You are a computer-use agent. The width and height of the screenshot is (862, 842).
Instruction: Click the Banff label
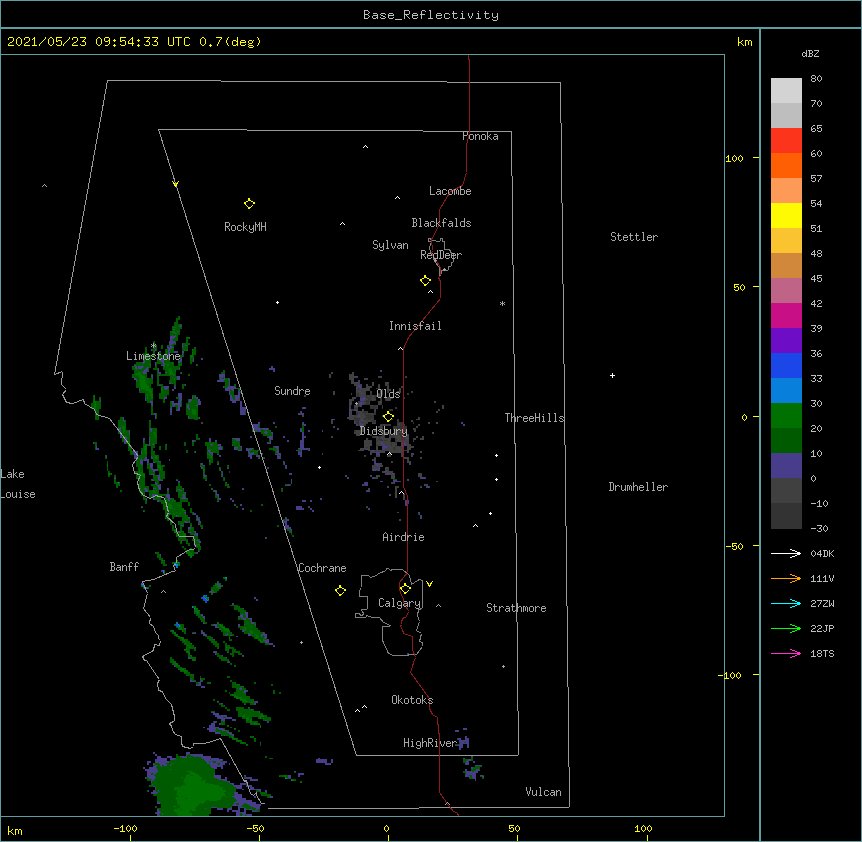pyautogui.click(x=124, y=567)
